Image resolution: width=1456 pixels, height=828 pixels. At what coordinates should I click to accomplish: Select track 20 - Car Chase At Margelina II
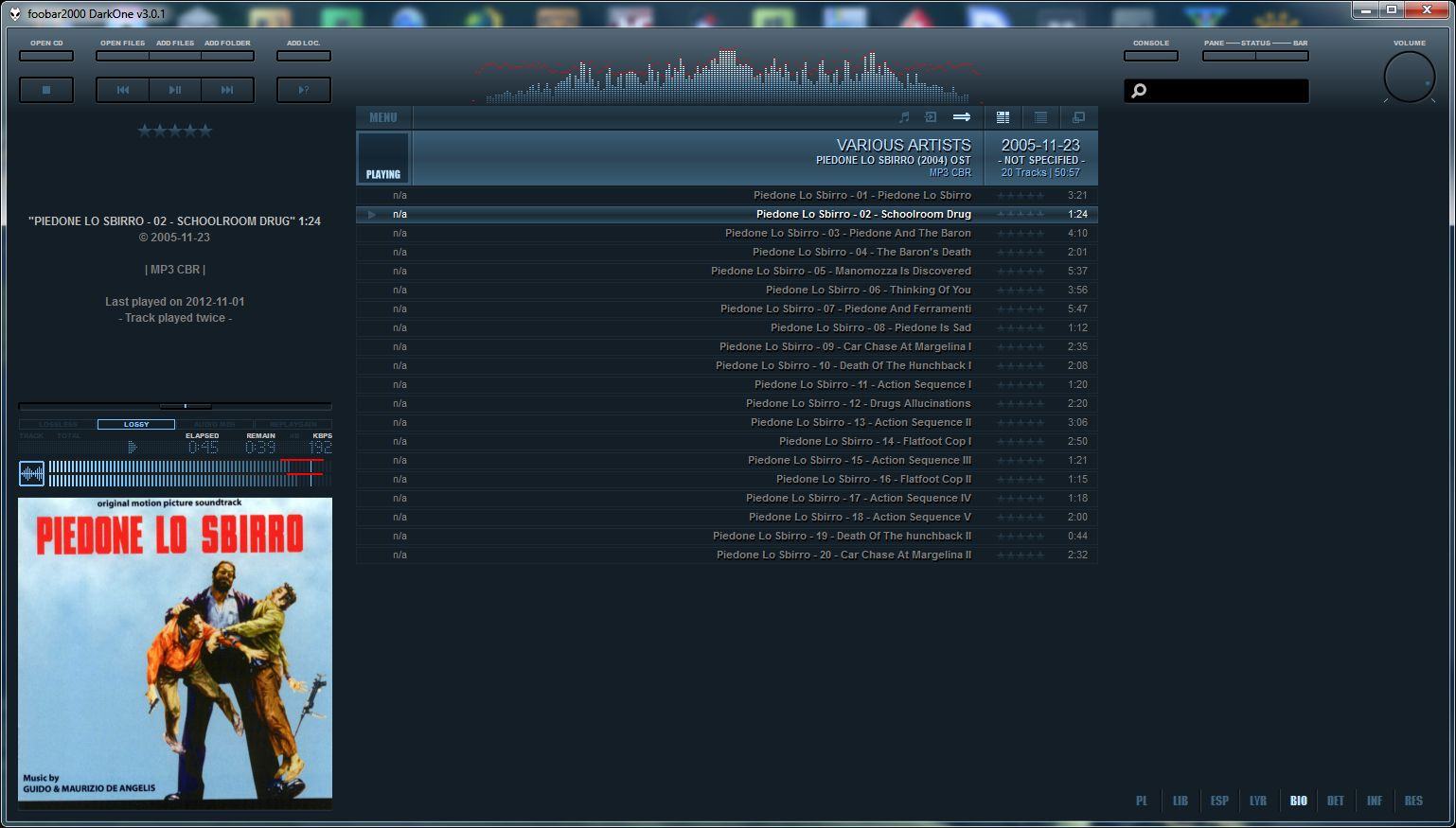pos(727,555)
